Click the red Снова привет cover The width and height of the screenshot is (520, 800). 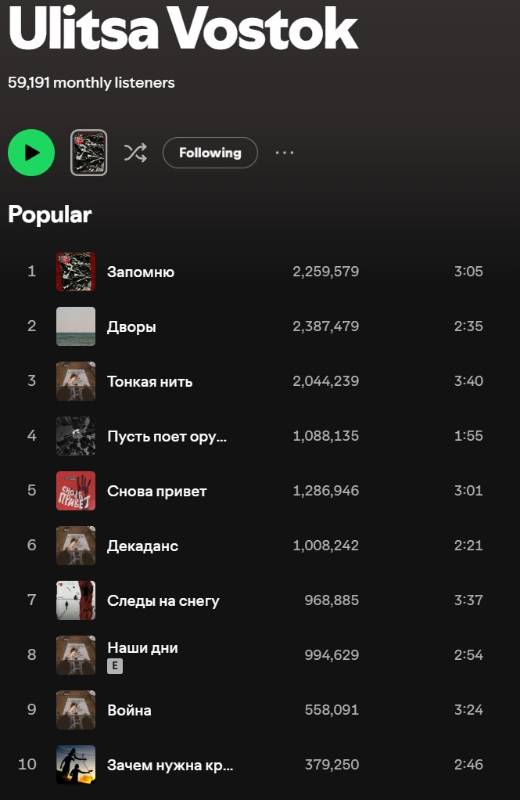[76, 491]
